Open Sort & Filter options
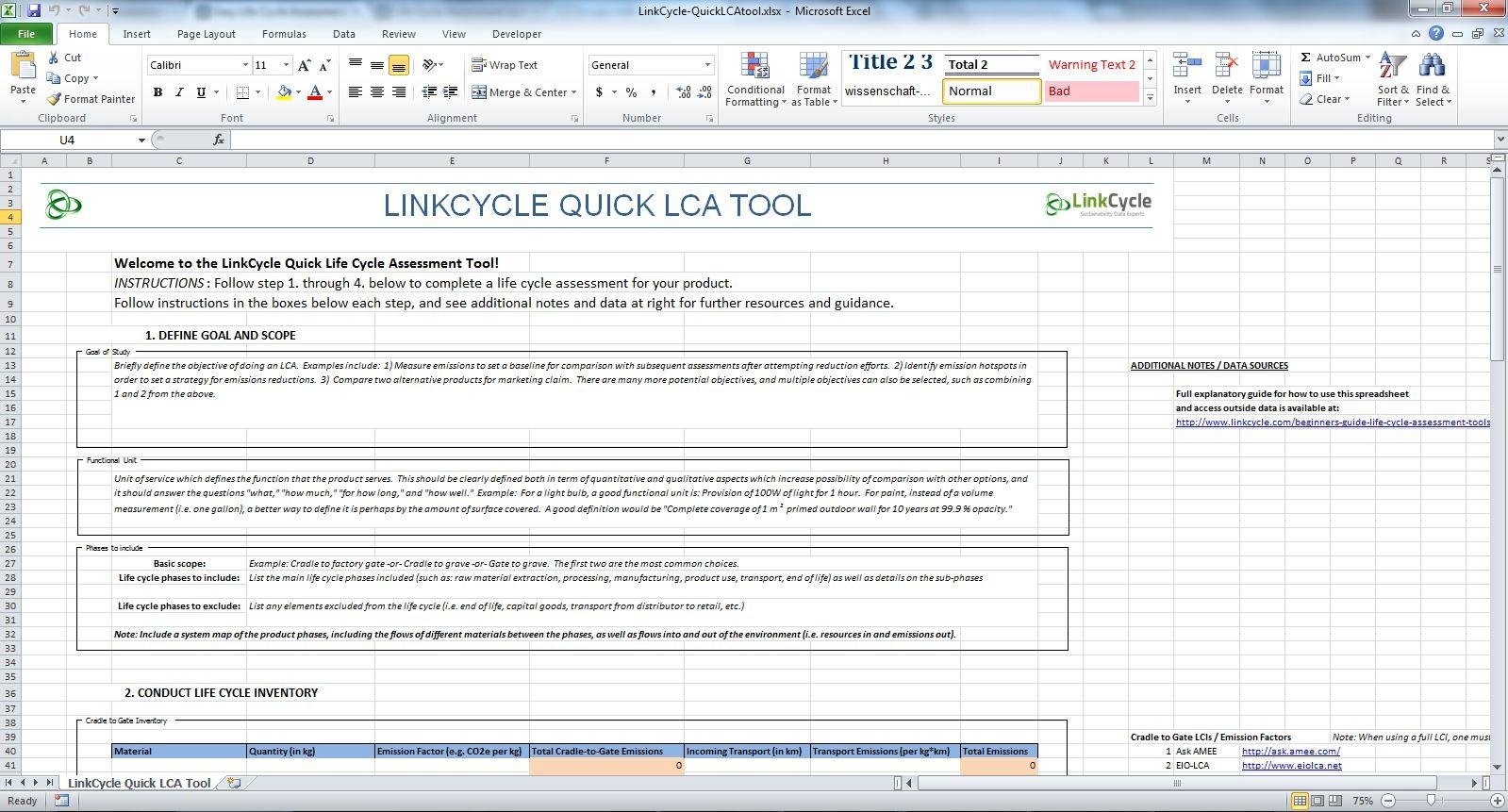This screenshot has height=812, width=1508. pos(1392,79)
